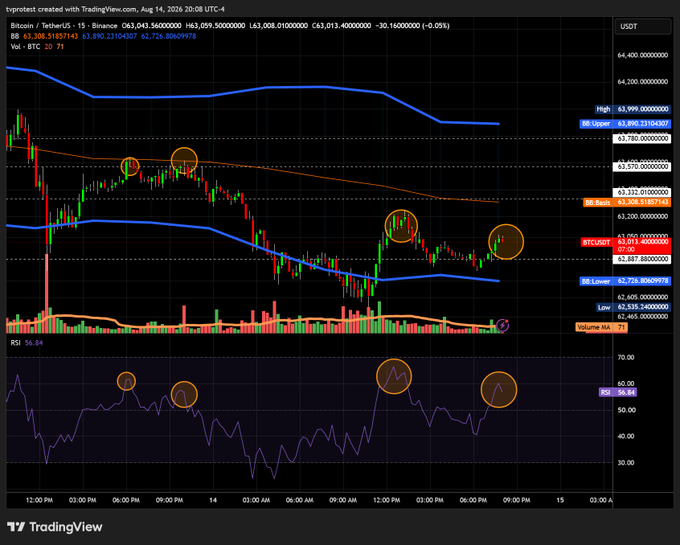The height and width of the screenshot is (545, 680).
Task: Click the BTCUSDT current price label
Action: (626, 245)
